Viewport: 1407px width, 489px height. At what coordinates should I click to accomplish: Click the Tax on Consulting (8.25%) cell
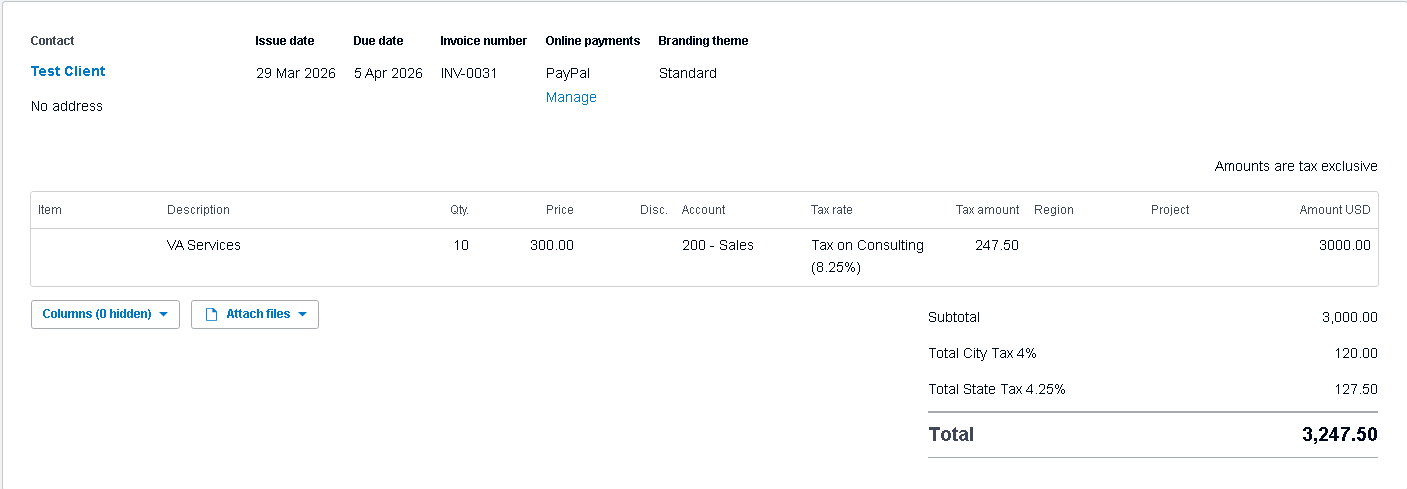click(867, 256)
